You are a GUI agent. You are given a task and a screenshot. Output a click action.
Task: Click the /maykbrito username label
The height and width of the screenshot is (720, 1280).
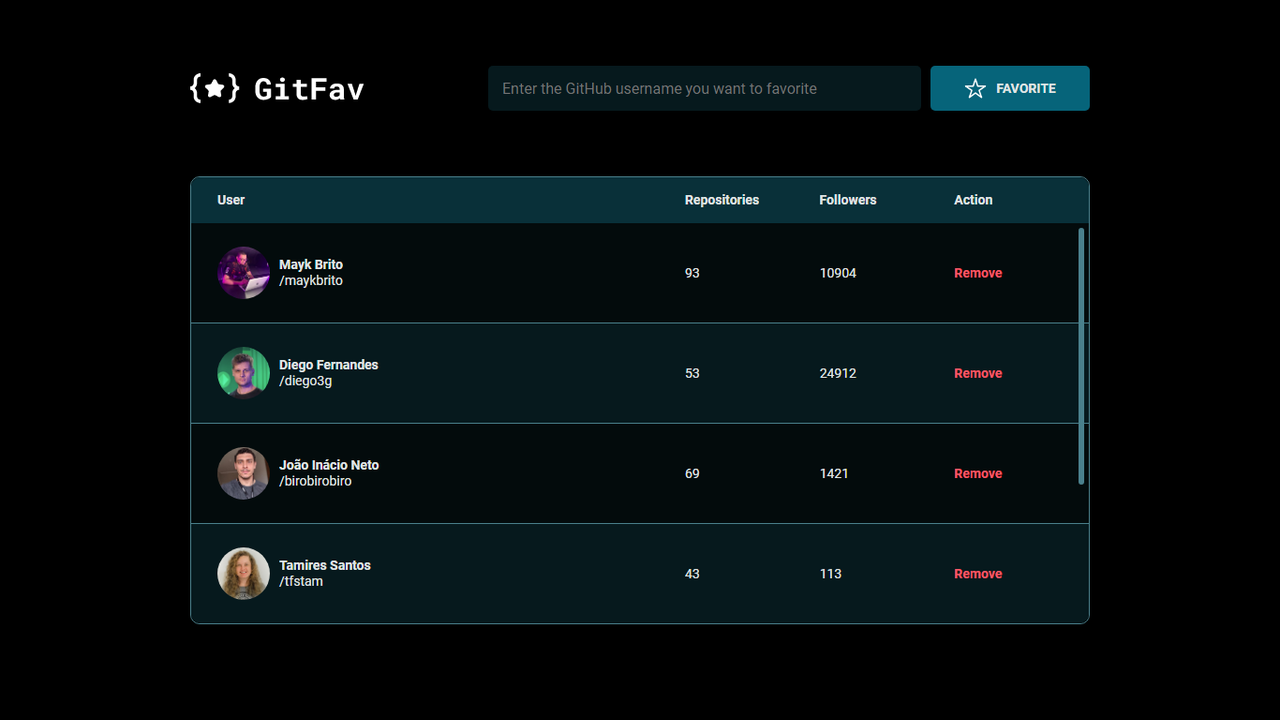click(310, 280)
